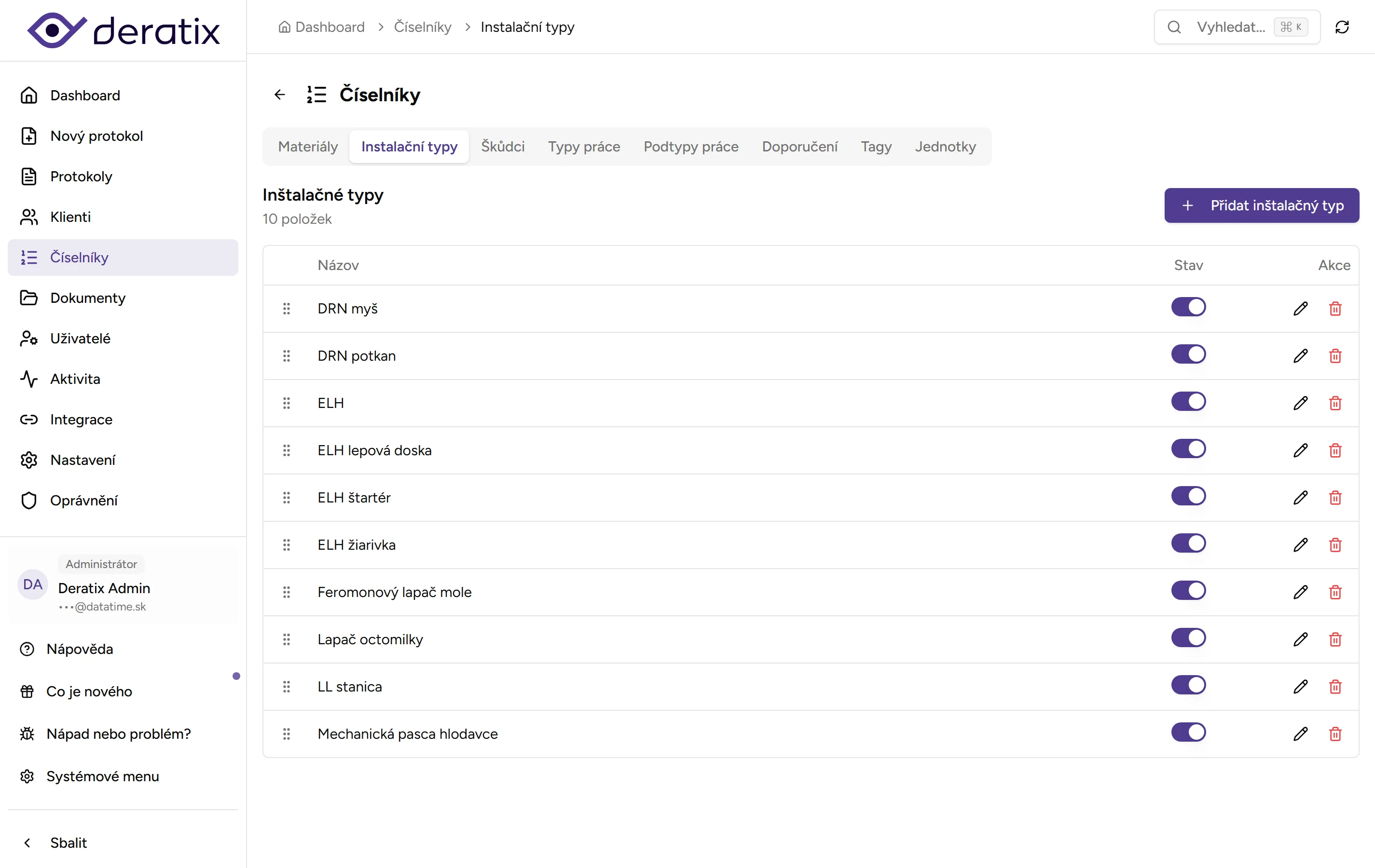Open the Podtypy práce tab
The height and width of the screenshot is (868, 1375).
(x=691, y=147)
